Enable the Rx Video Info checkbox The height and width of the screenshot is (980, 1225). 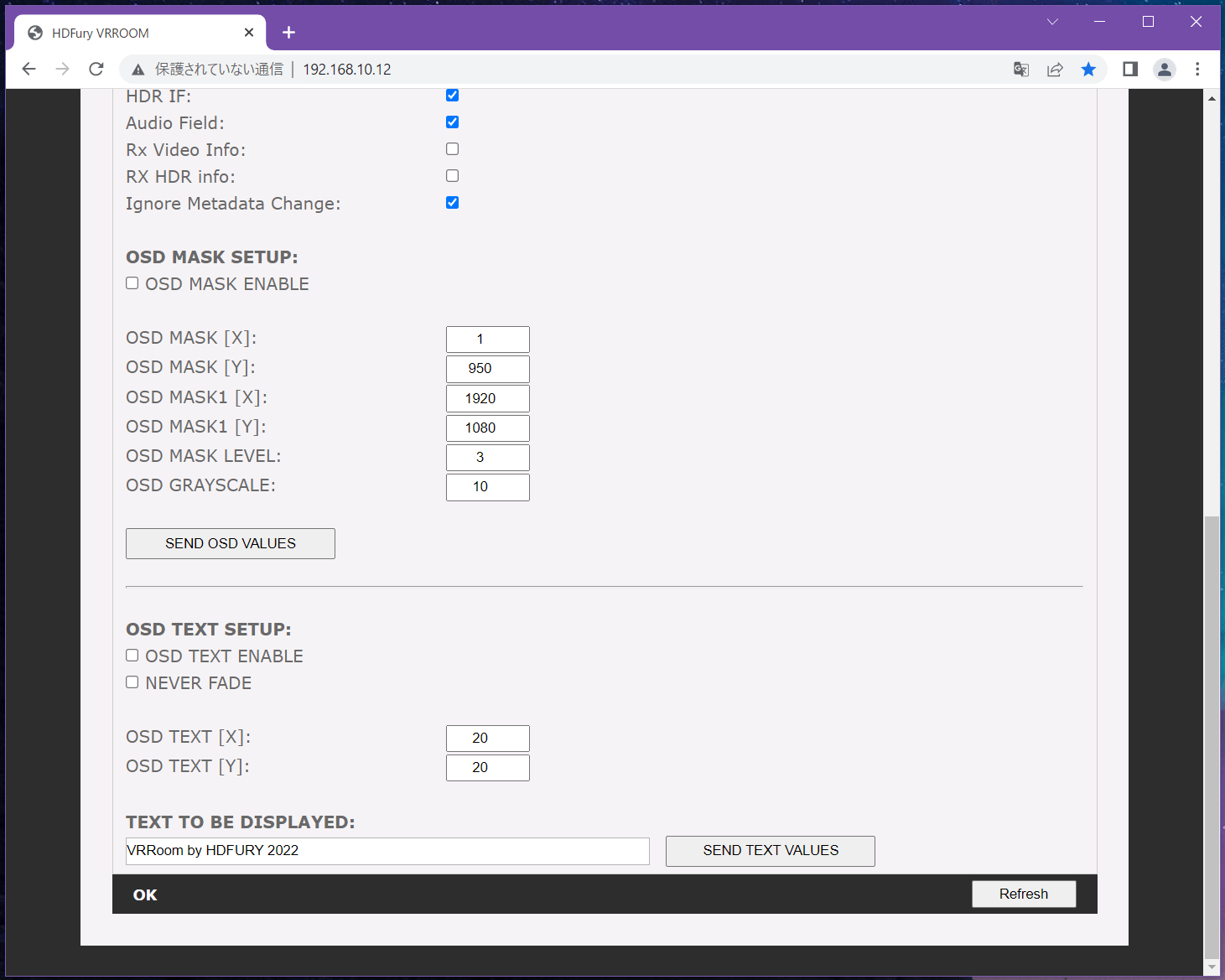452,149
